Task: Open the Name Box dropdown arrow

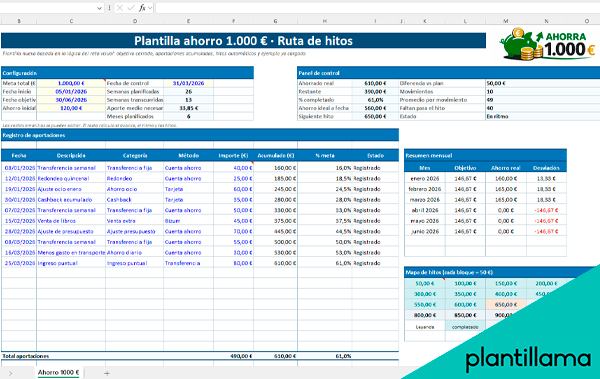Action: [x=99, y=8]
